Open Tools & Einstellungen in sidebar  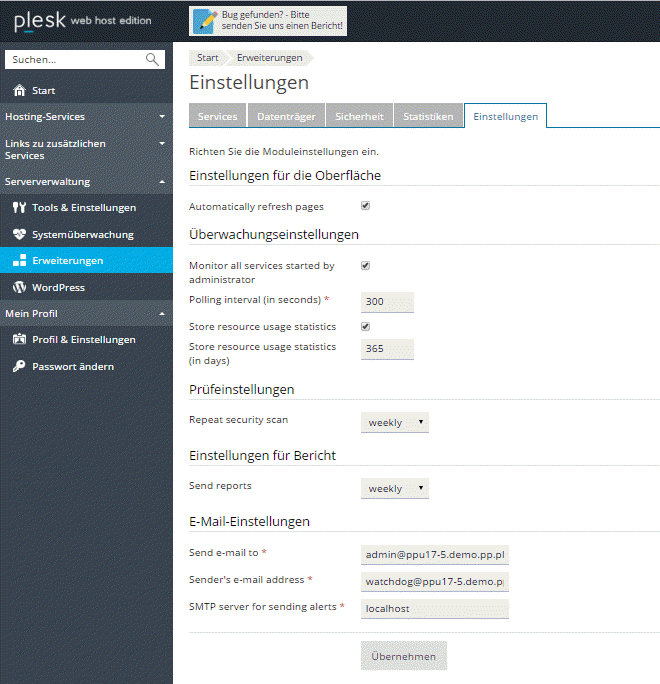86,208
